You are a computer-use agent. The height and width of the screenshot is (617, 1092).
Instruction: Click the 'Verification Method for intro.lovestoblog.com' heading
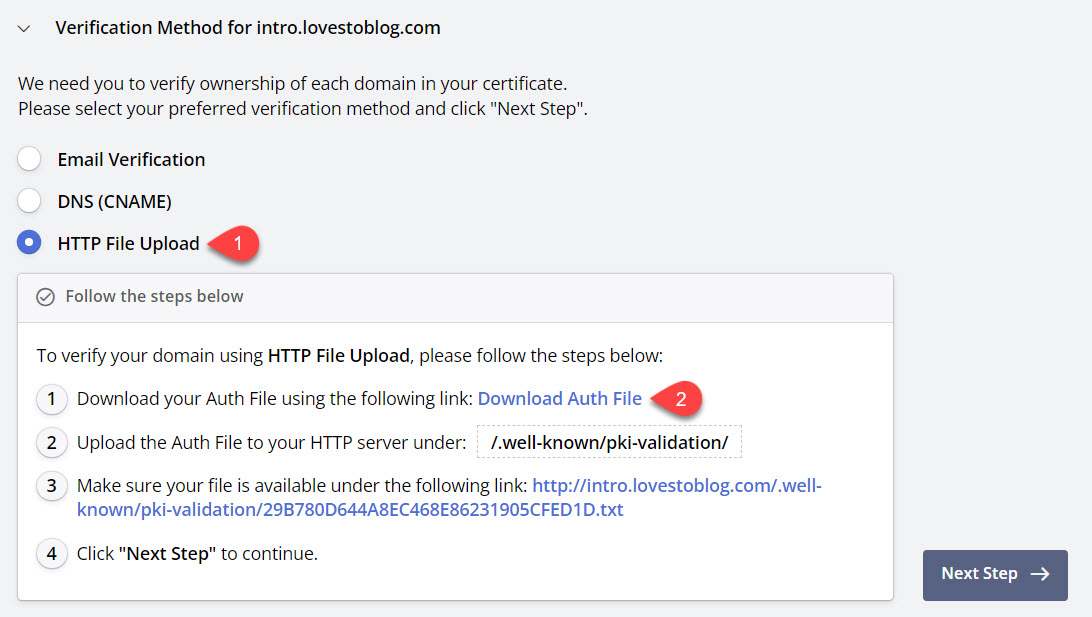point(247,28)
